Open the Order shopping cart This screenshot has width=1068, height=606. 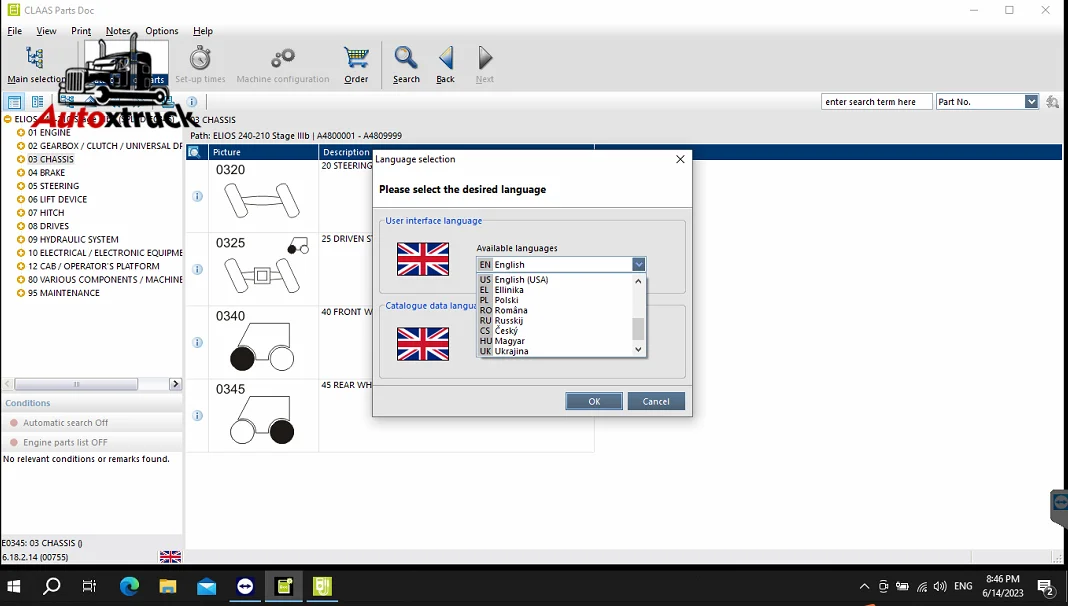coord(356,65)
